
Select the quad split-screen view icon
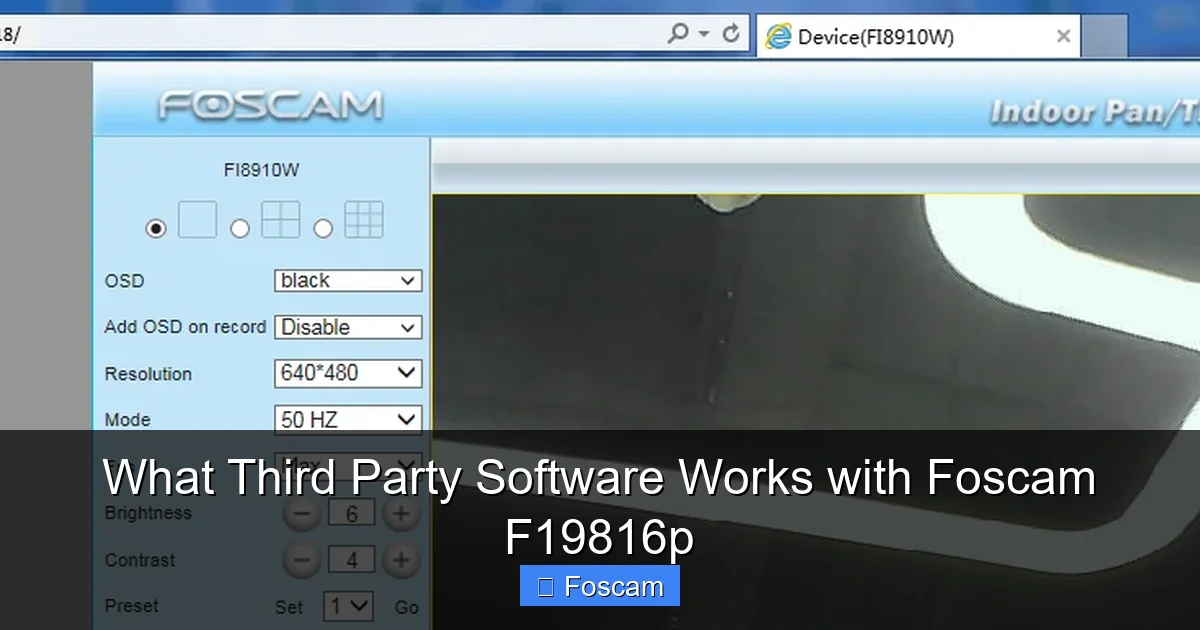pos(280,220)
